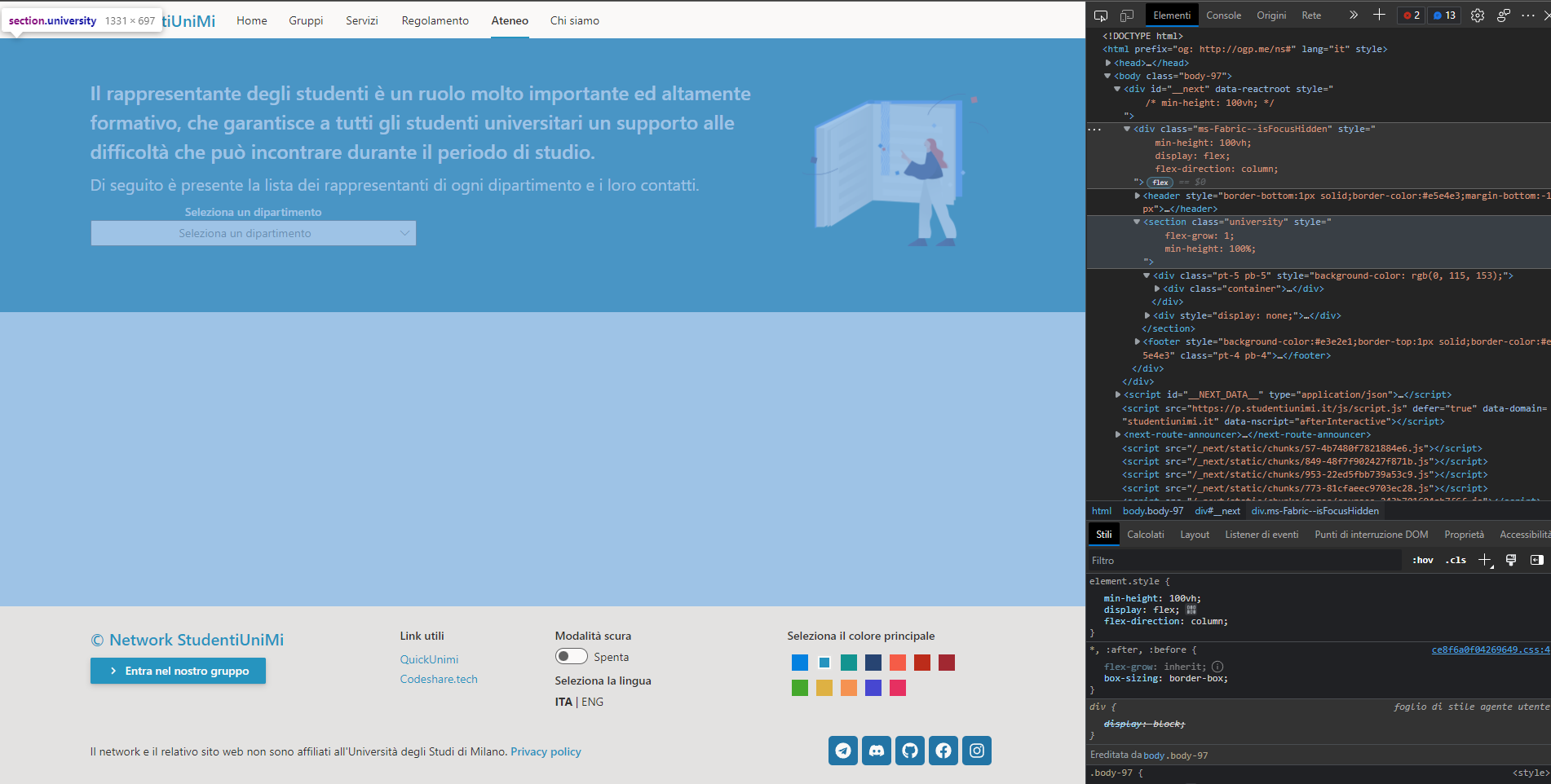Open the 2 errors indicator

point(1412,15)
